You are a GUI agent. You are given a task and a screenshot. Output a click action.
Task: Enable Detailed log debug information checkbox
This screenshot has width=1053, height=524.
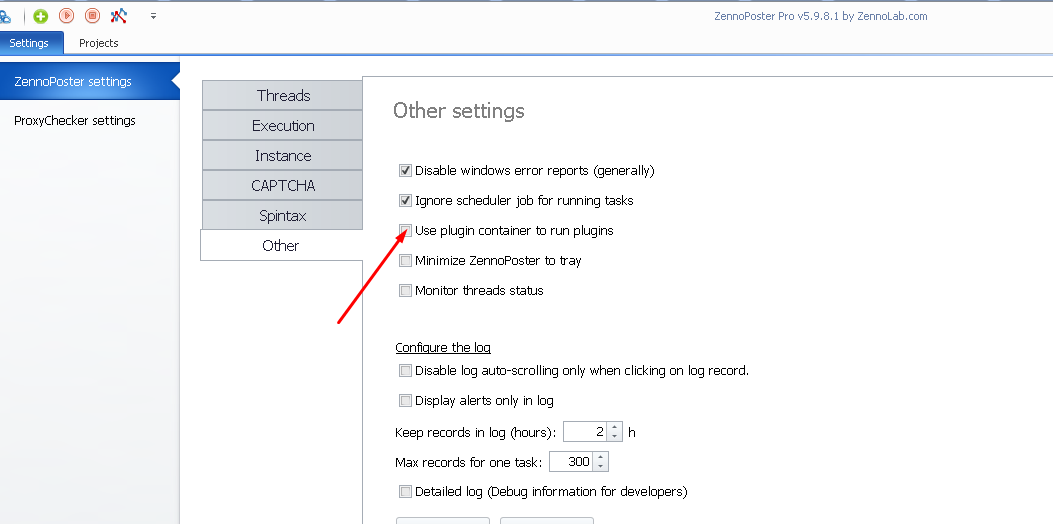point(405,491)
